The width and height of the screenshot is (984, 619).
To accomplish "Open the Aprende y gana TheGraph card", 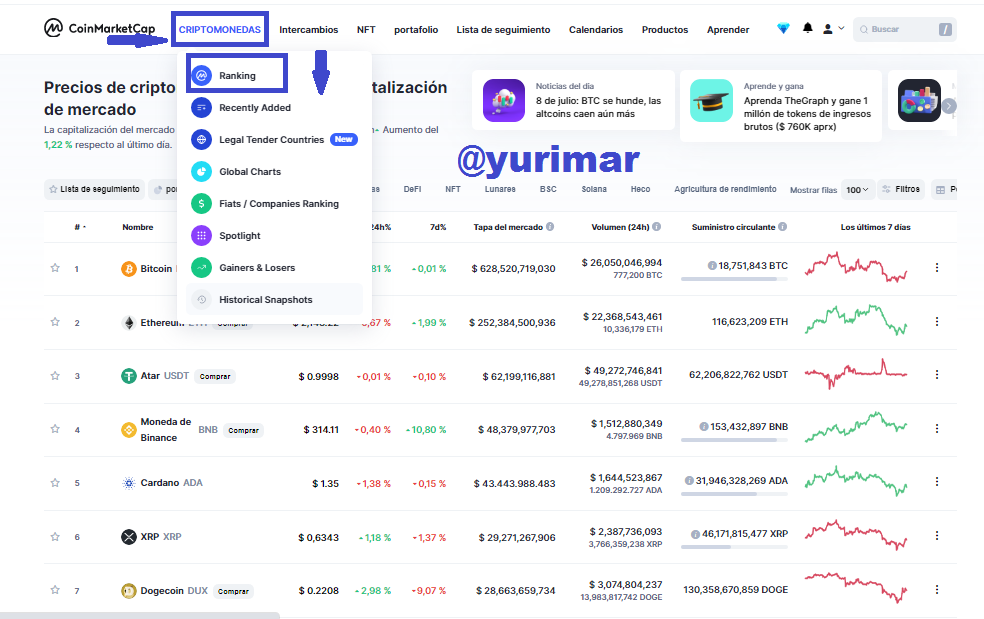I will 781,105.
